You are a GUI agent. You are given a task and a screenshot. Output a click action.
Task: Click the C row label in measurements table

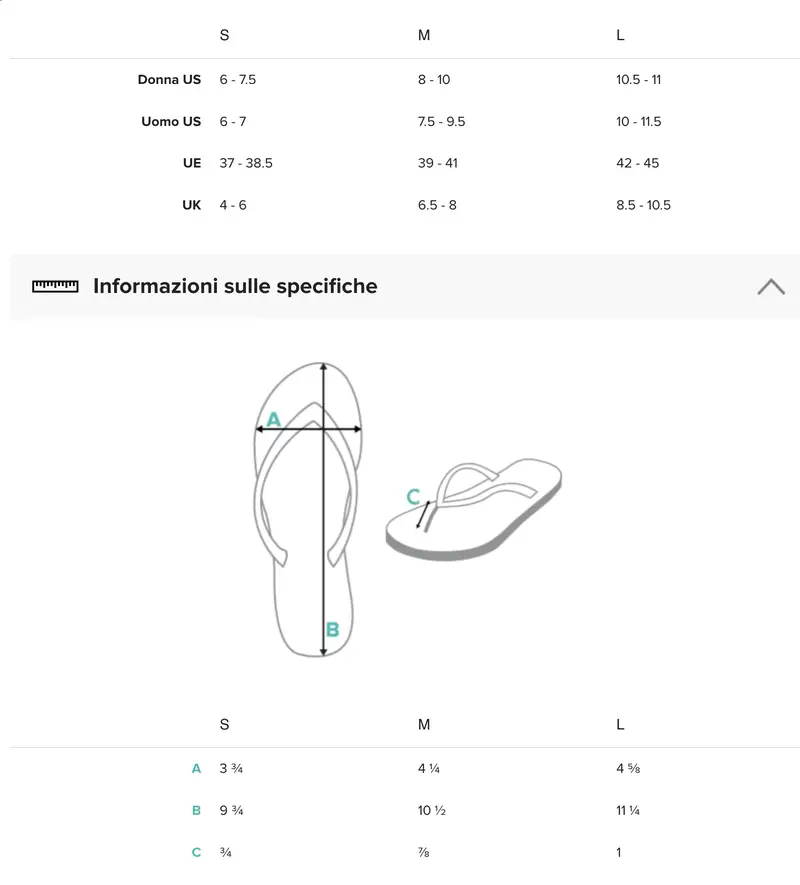196,853
